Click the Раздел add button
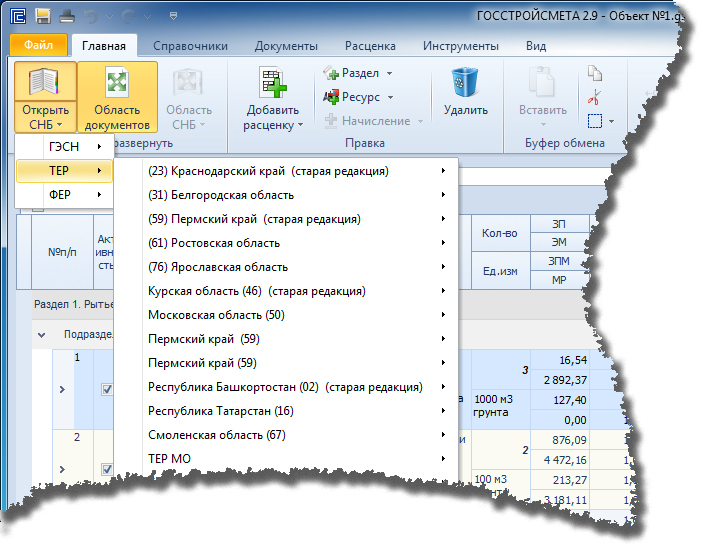Viewport: 703px width, 544px height. [352, 73]
